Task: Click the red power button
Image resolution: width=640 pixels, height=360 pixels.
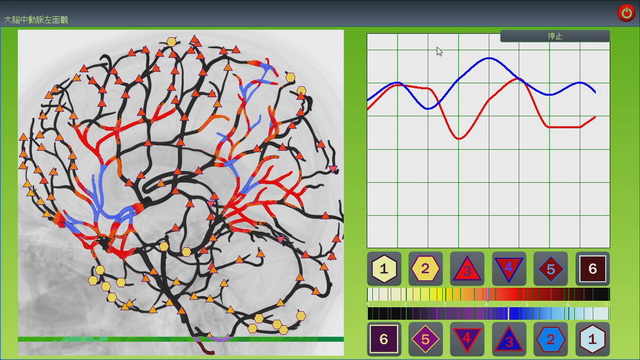Action: pos(626,13)
